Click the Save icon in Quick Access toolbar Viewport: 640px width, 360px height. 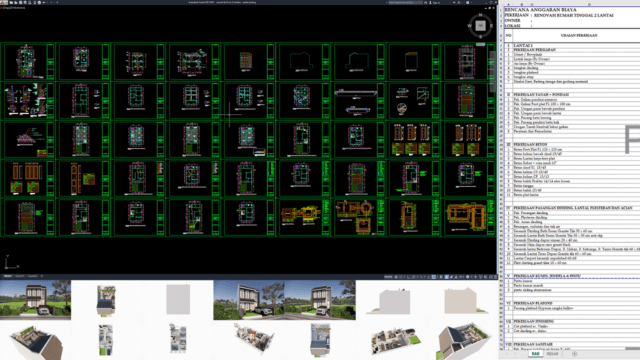(x=20, y=2)
